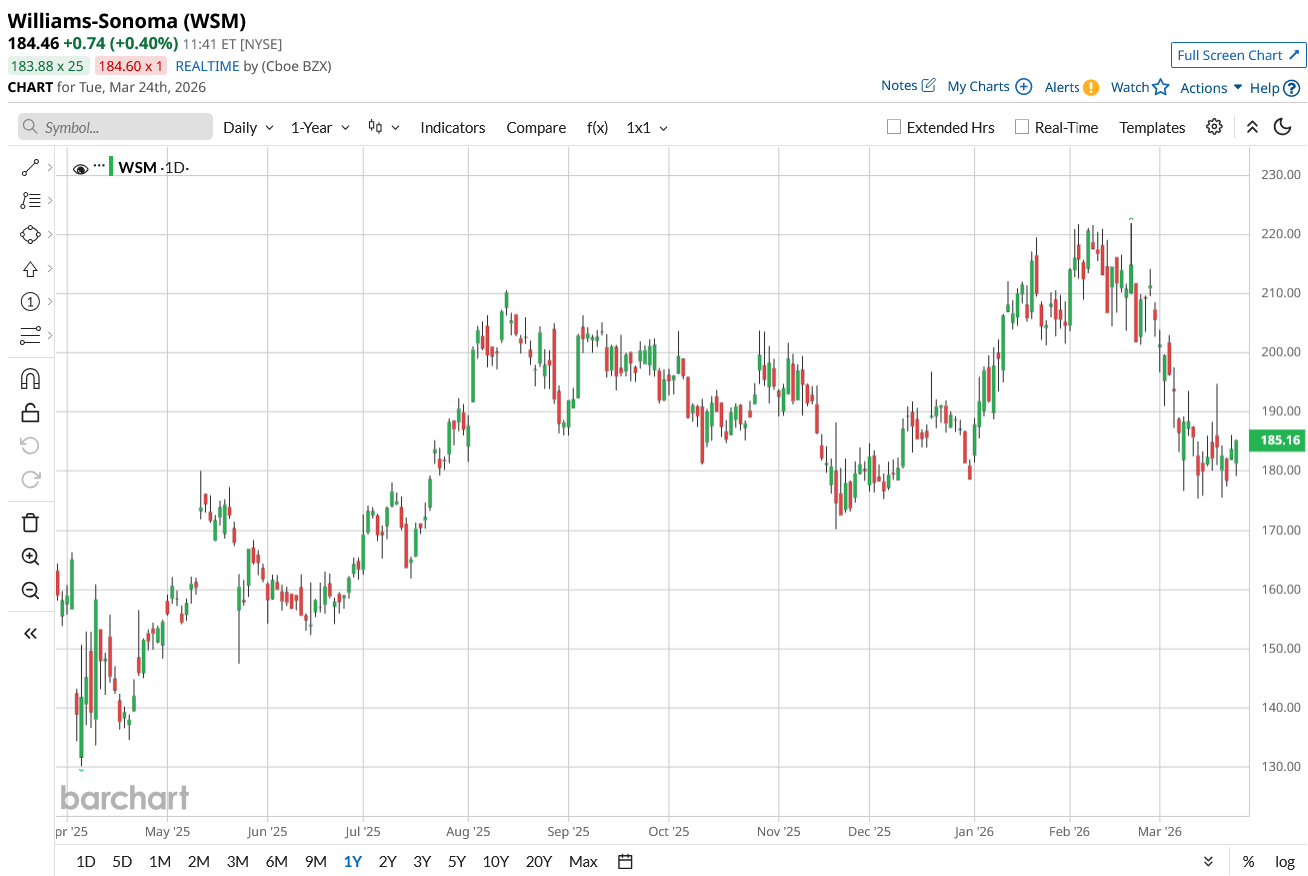Switch to dark mode moon icon
Viewport: 1308px width, 876px height.
pos(1283,127)
